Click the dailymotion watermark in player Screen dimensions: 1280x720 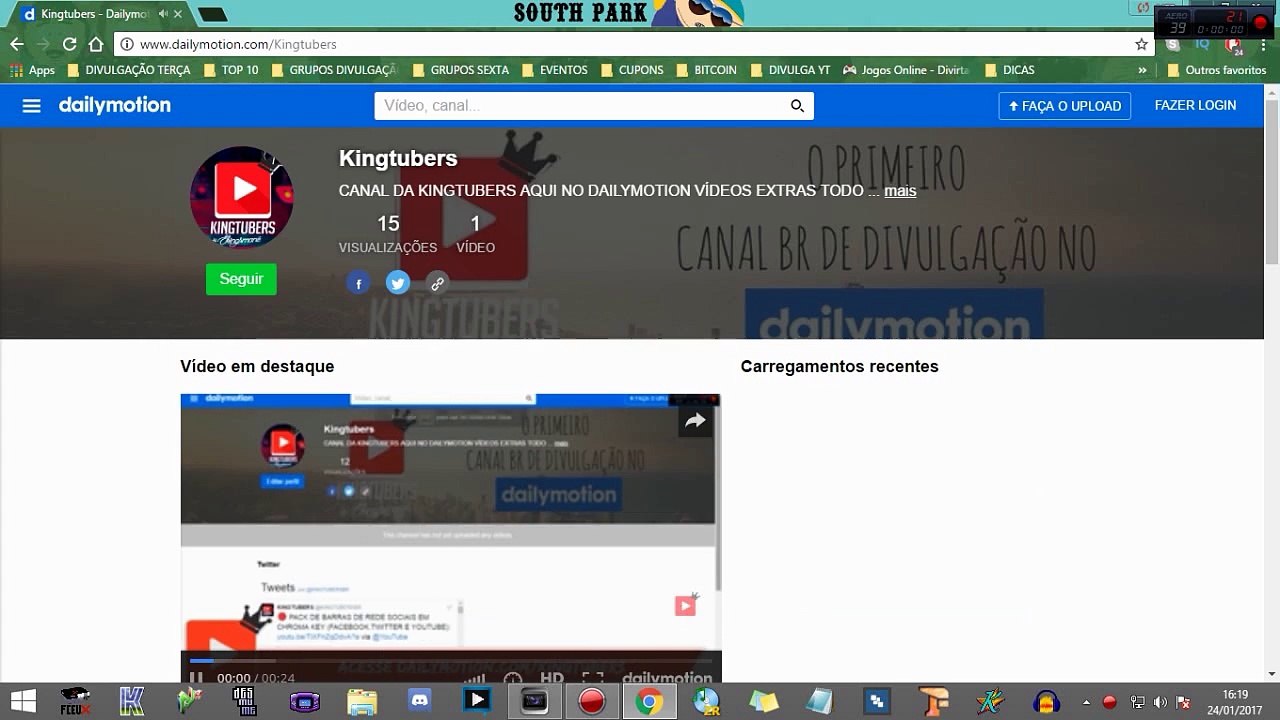point(667,679)
